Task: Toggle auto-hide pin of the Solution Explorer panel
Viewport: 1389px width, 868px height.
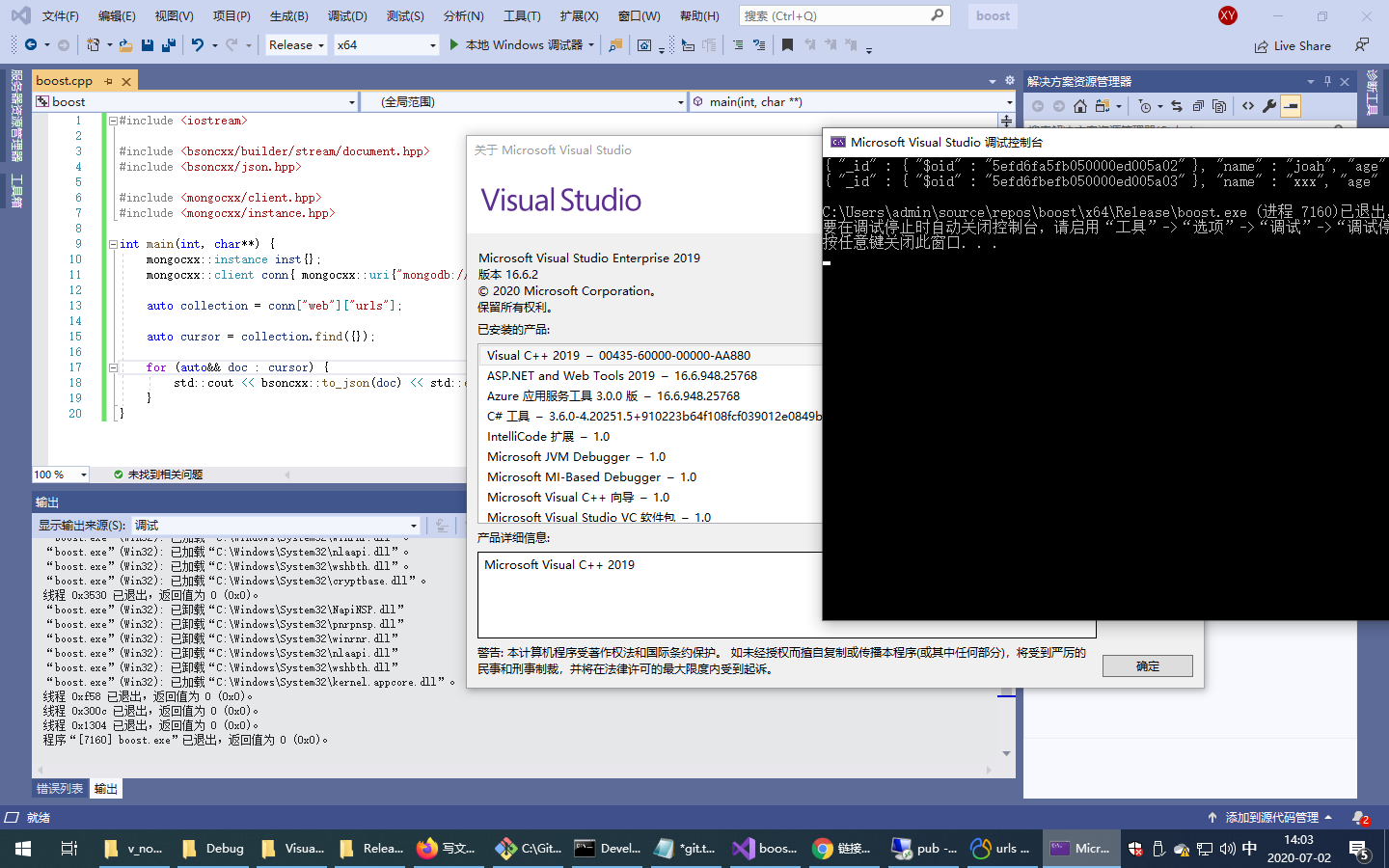Action: click(x=1327, y=81)
